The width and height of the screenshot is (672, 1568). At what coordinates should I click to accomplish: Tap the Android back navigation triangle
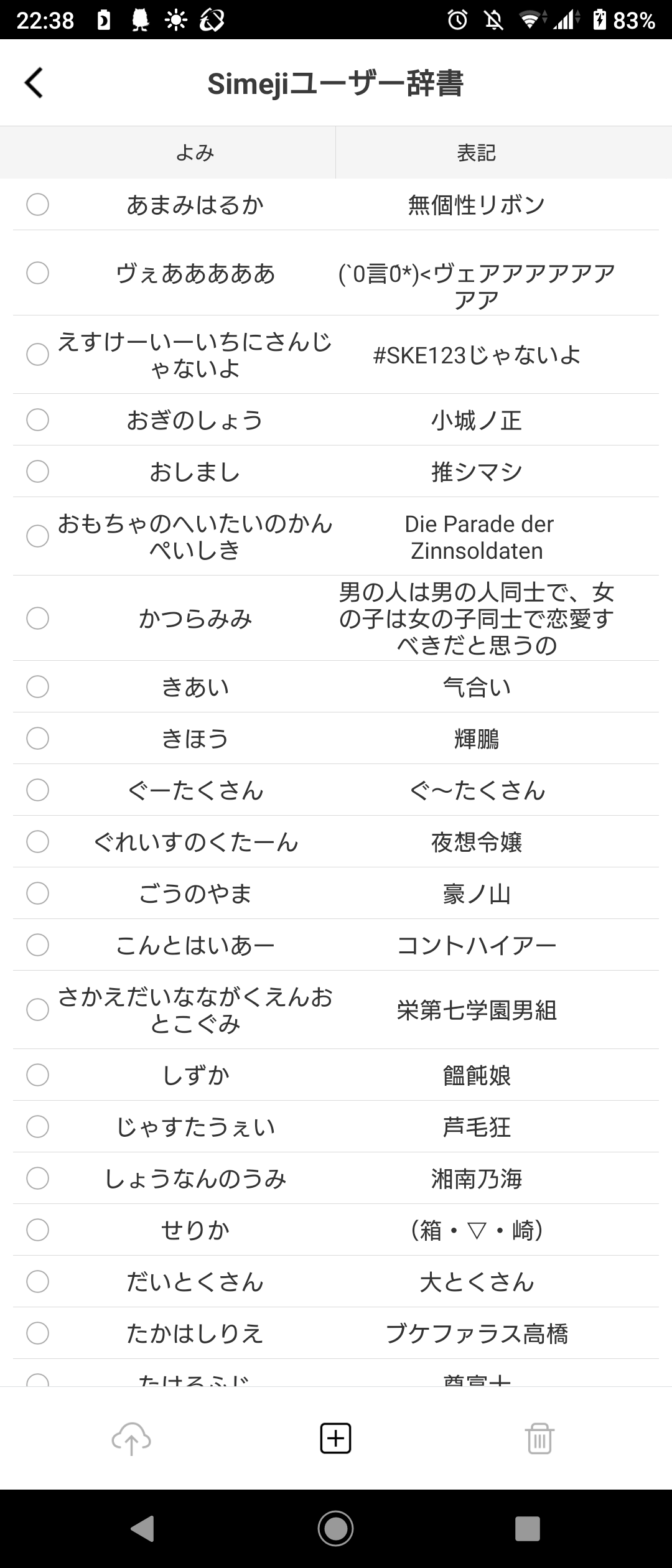(x=142, y=1528)
